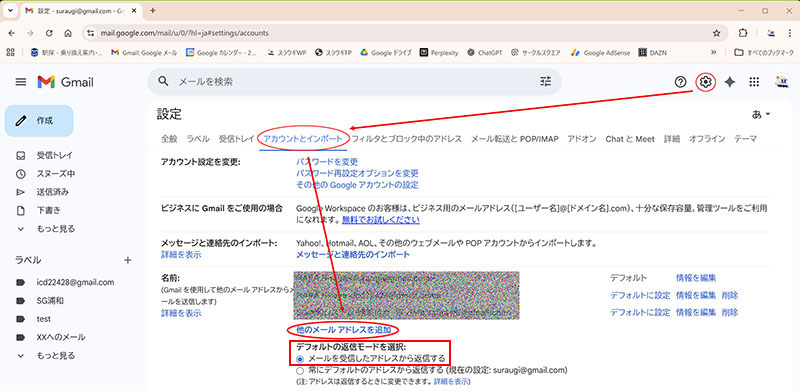Show search options filter icon
The width and height of the screenshot is (800, 391).
546,82
